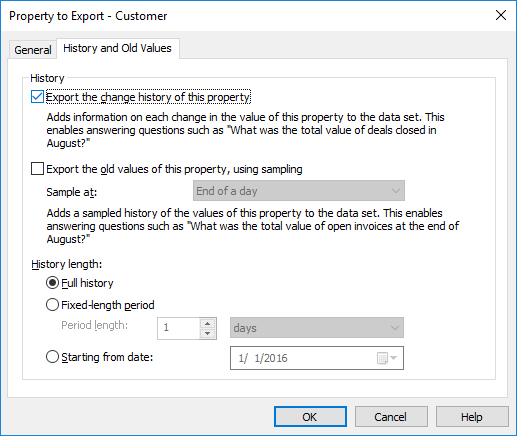This screenshot has height=436, width=517.
Task: Open the start date dropdown arrow
Action: point(394,358)
